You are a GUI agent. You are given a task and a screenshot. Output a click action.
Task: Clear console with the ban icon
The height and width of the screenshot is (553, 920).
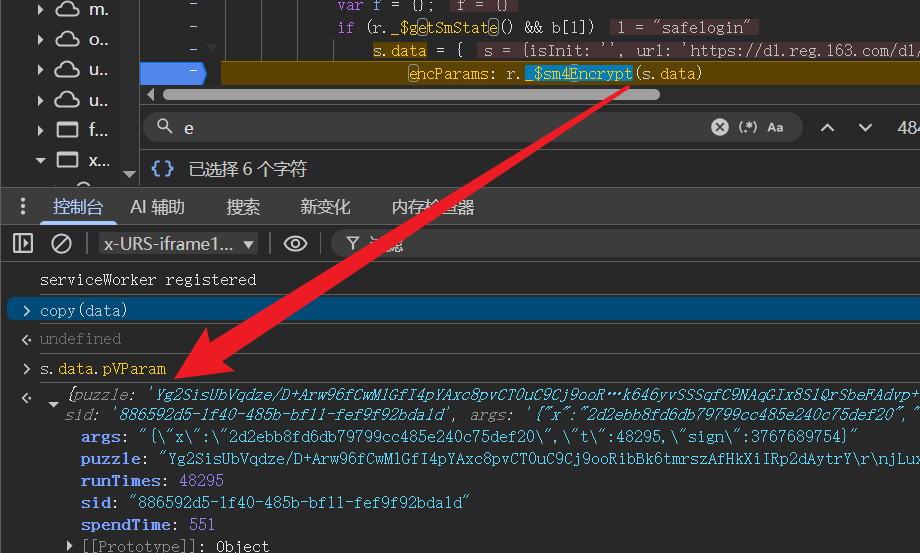pyautogui.click(x=61, y=243)
